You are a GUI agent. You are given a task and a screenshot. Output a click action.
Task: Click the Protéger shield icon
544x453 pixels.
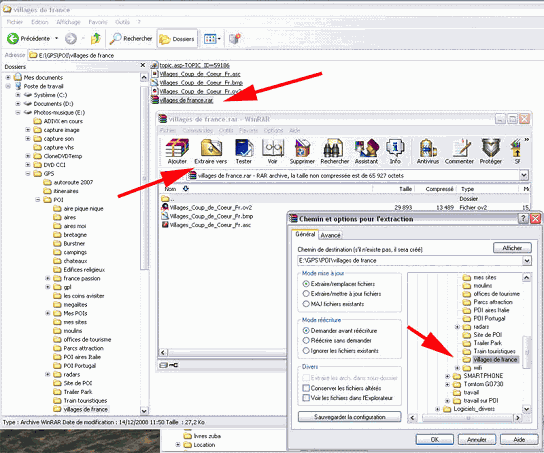[x=491, y=151]
